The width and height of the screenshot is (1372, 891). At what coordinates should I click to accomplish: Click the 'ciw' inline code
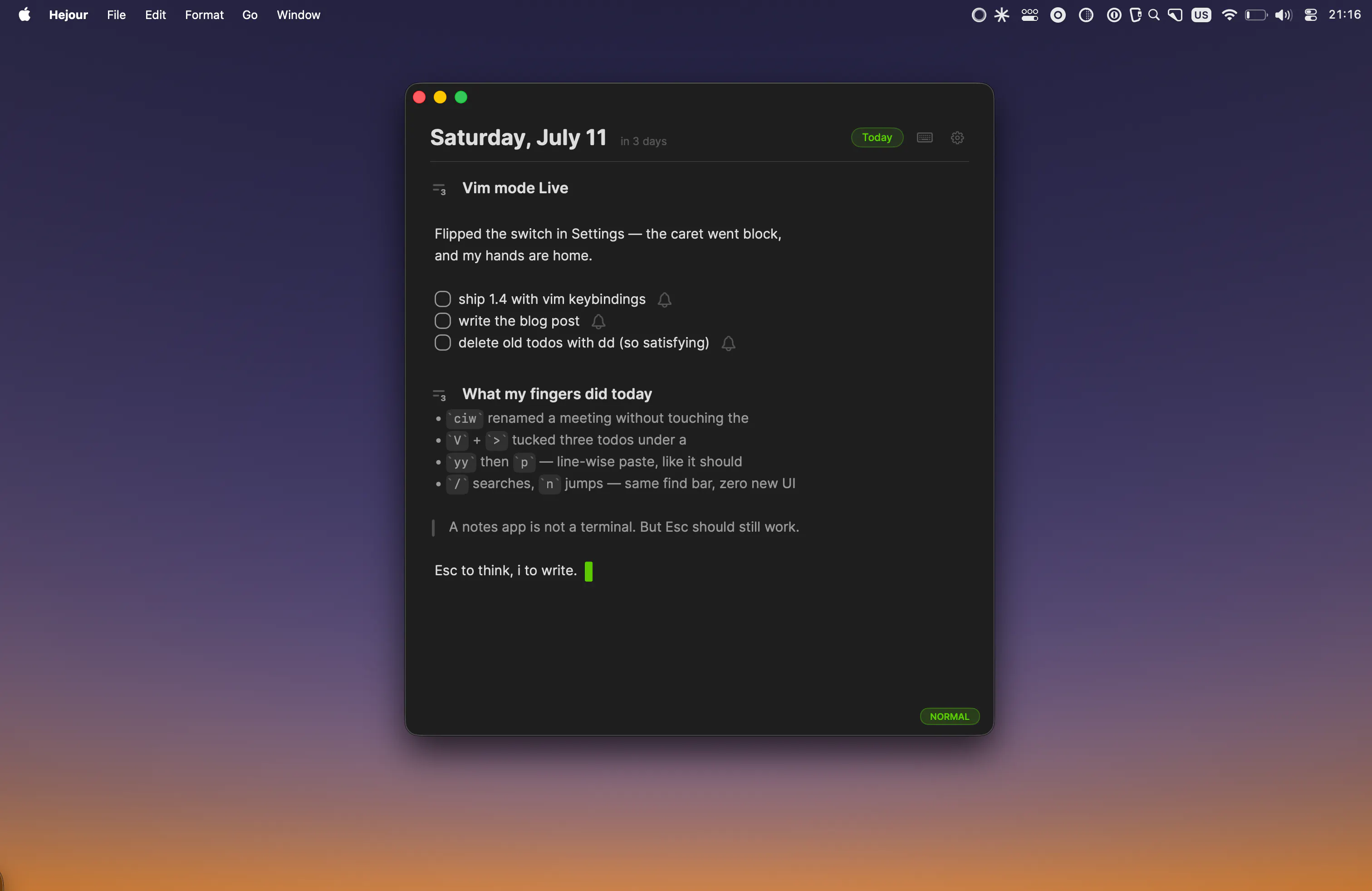click(465, 418)
